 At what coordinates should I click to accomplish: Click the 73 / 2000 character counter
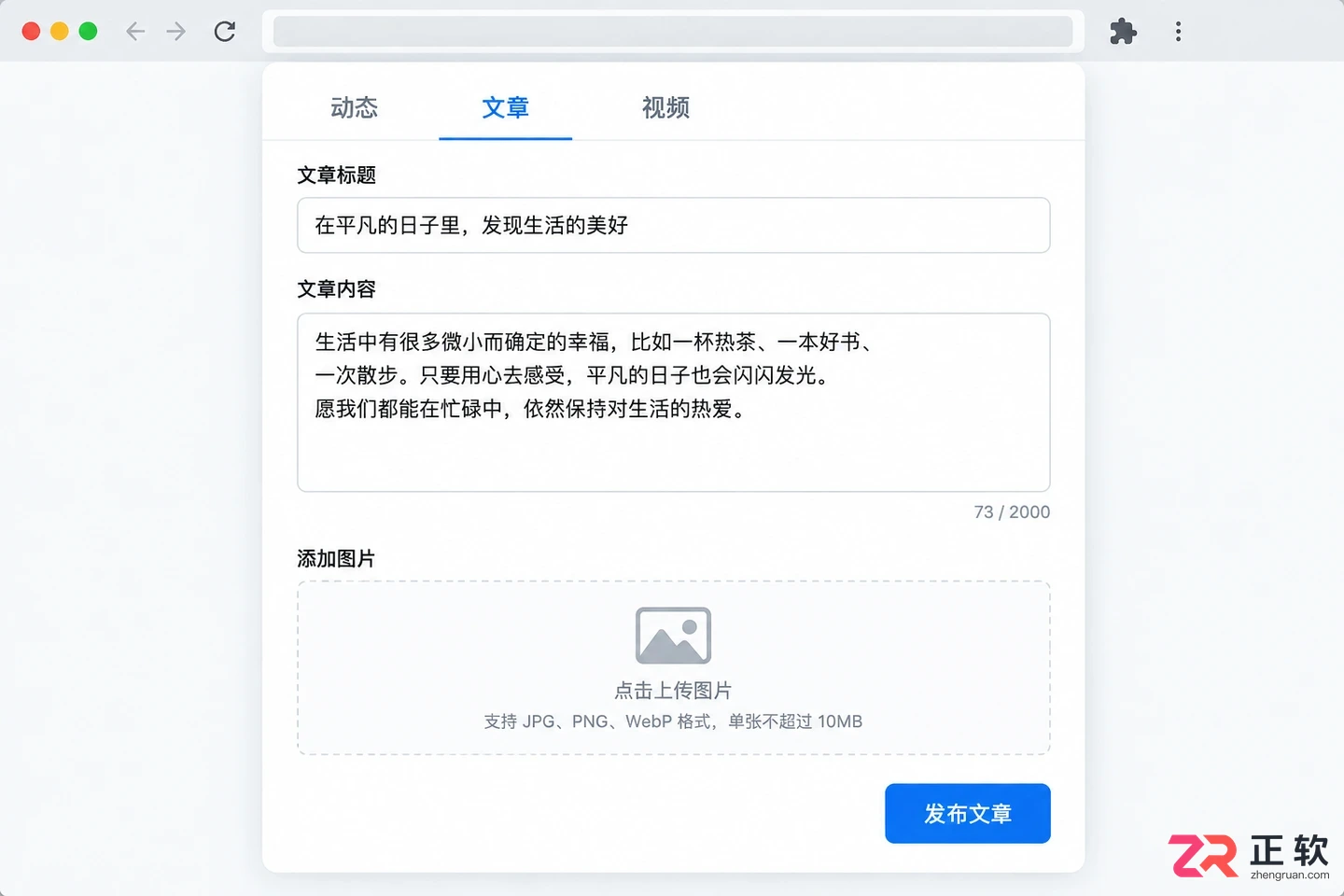(x=1012, y=512)
